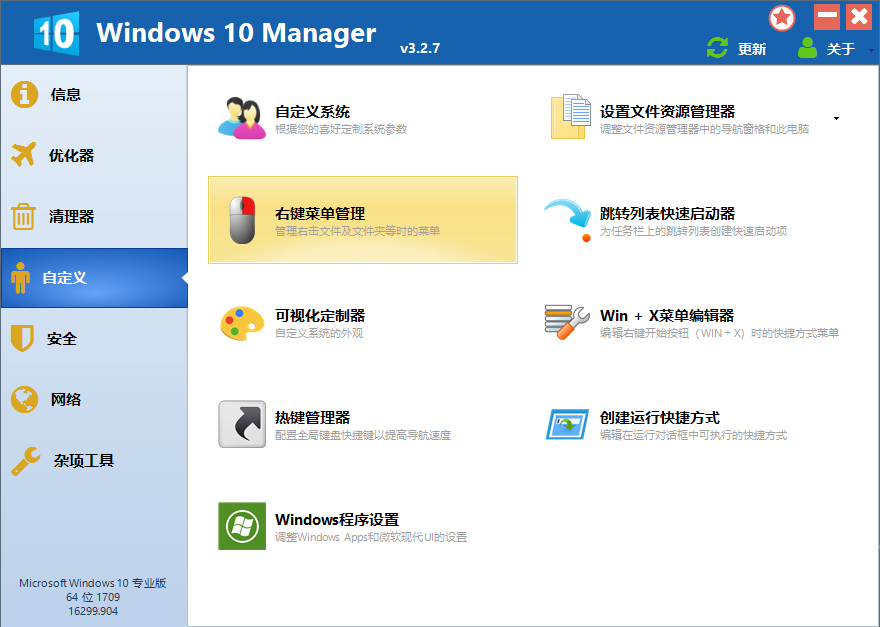The height and width of the screenshot is (627, 880).
Task: Select the palette icon for 可视化定制器
Action: pos(239,322)
